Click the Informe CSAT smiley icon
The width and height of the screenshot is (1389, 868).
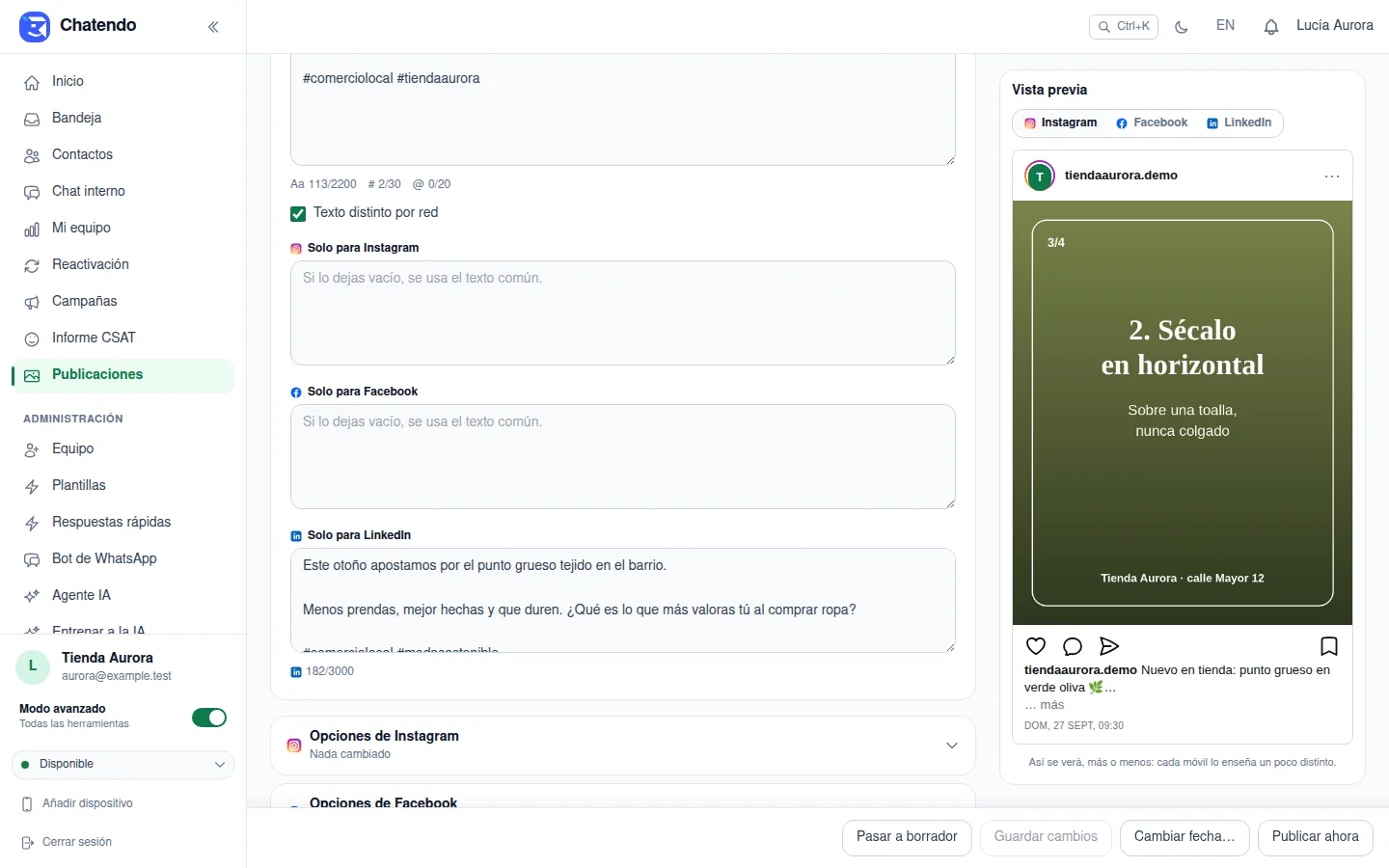click(32, 339)
